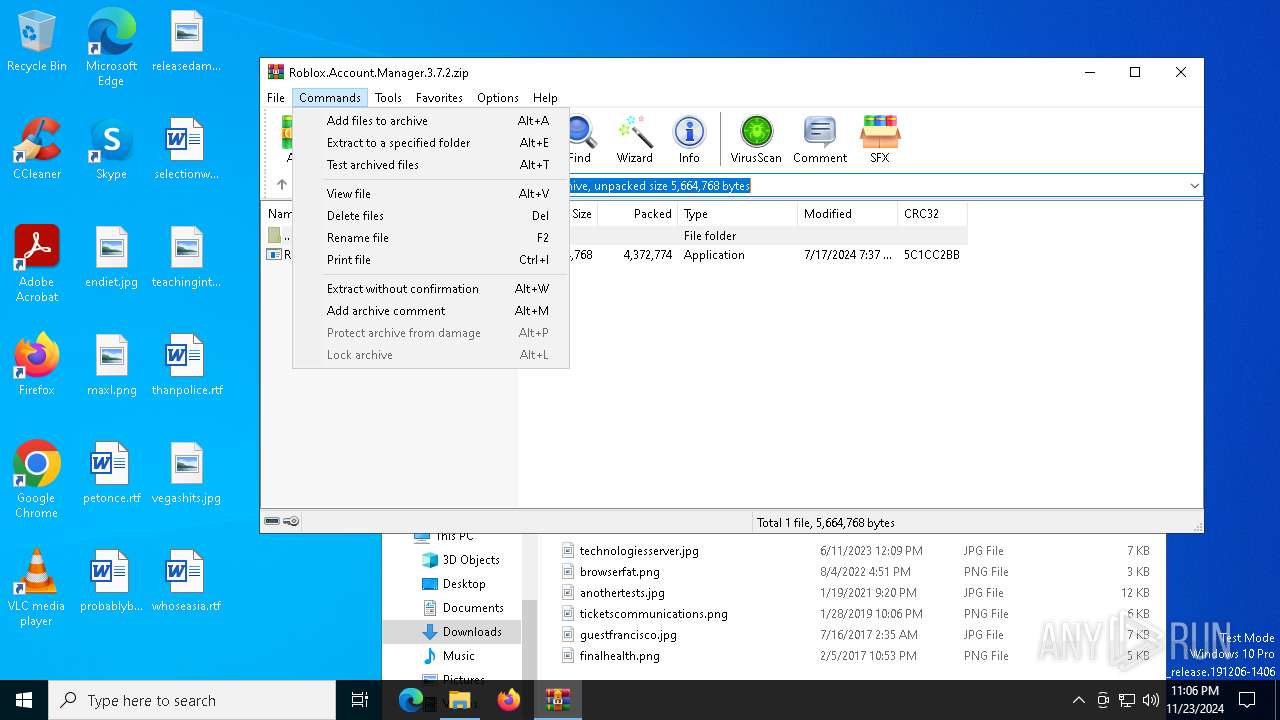1280x720 pixels.
Task: Select endiet.jpg file on desktop
Action: 111,257
